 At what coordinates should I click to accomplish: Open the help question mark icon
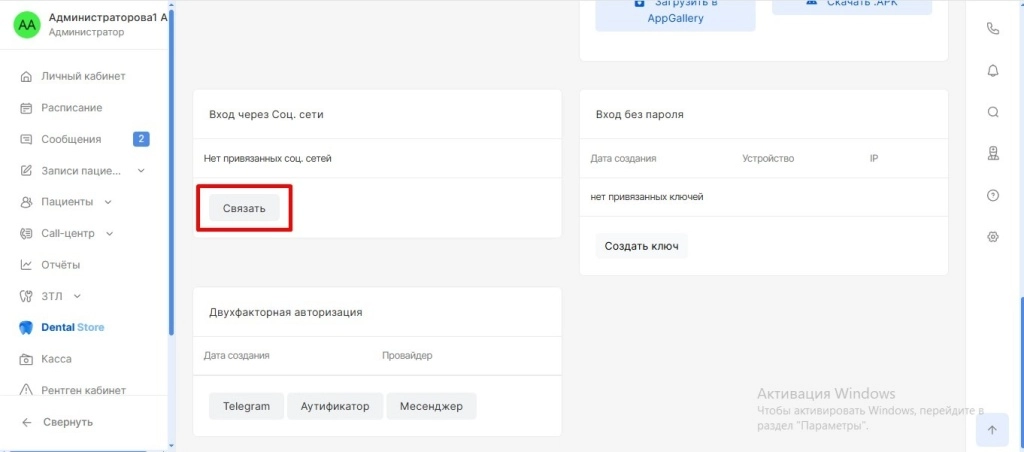point(993,196)
